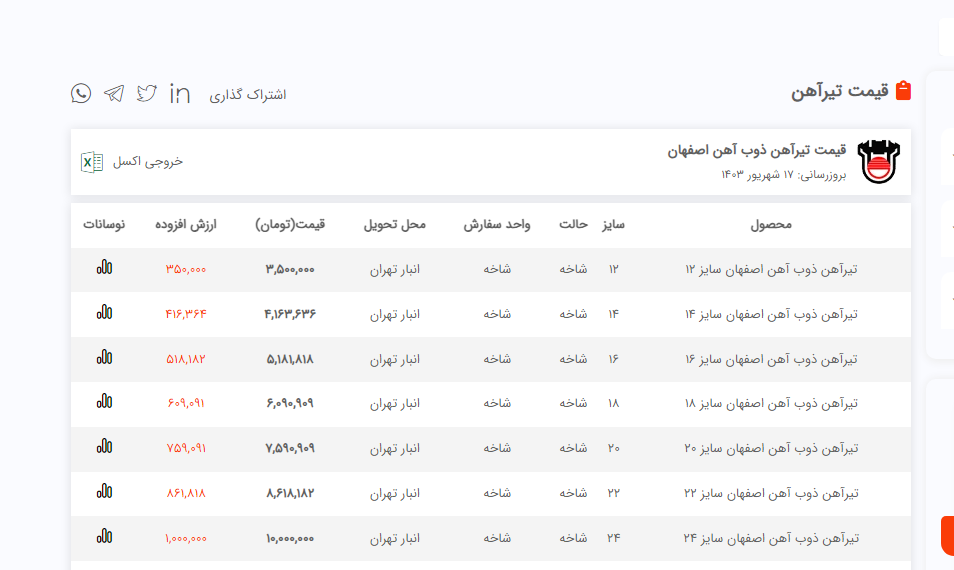Click the Excel export icon
The width and height of the screenshot is (954, 570).
(x=92, y=162)
